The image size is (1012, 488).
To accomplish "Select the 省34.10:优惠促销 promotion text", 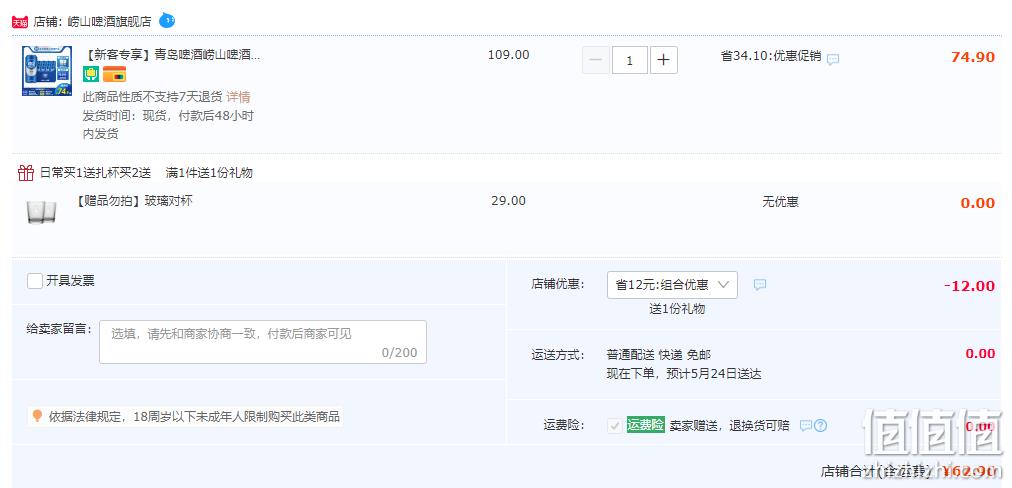I will [771, 56].
